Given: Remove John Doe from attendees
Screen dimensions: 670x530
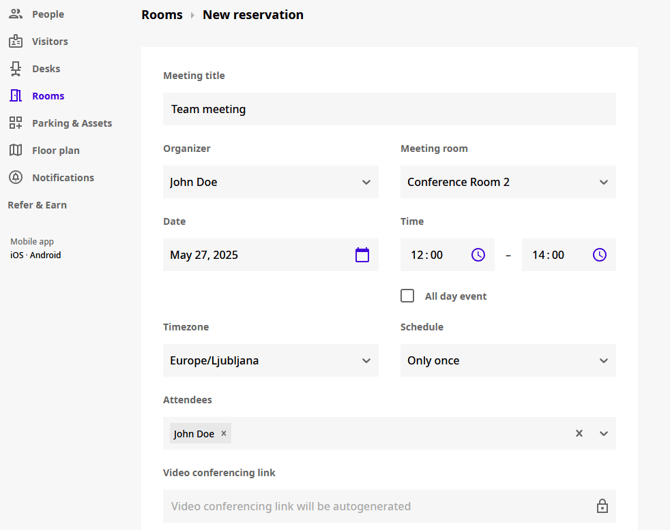Looking at the screenshot, I should (x=224, y=433).
